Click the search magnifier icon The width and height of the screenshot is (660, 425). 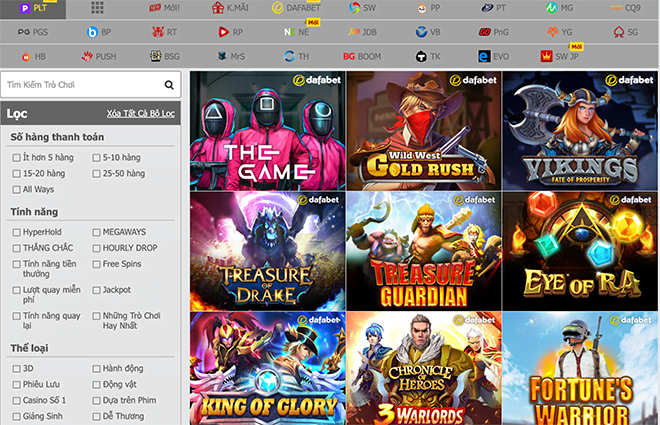[x=170, y=85]
